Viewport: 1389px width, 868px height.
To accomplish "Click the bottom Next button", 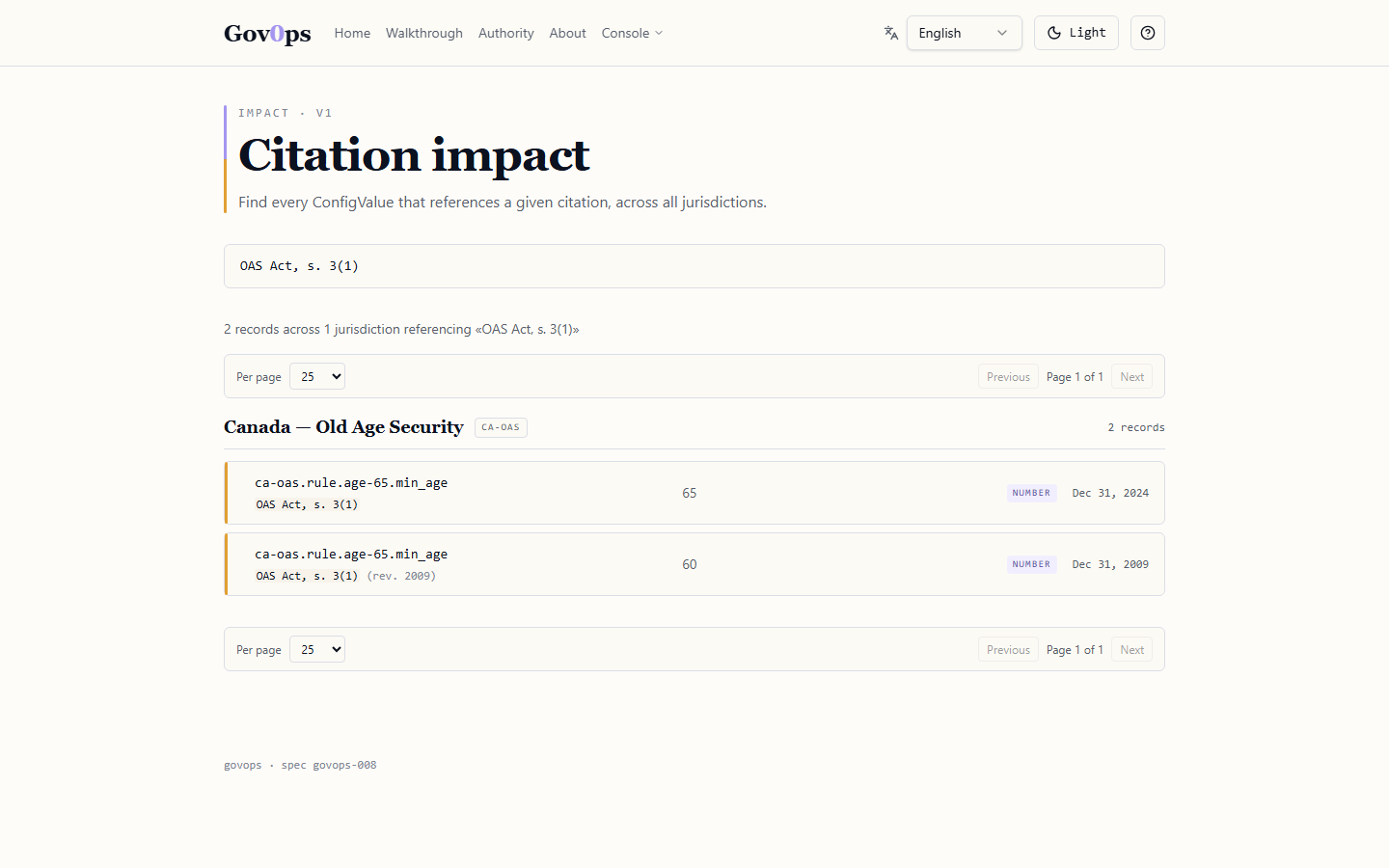I will click(x=1132, y=650).
